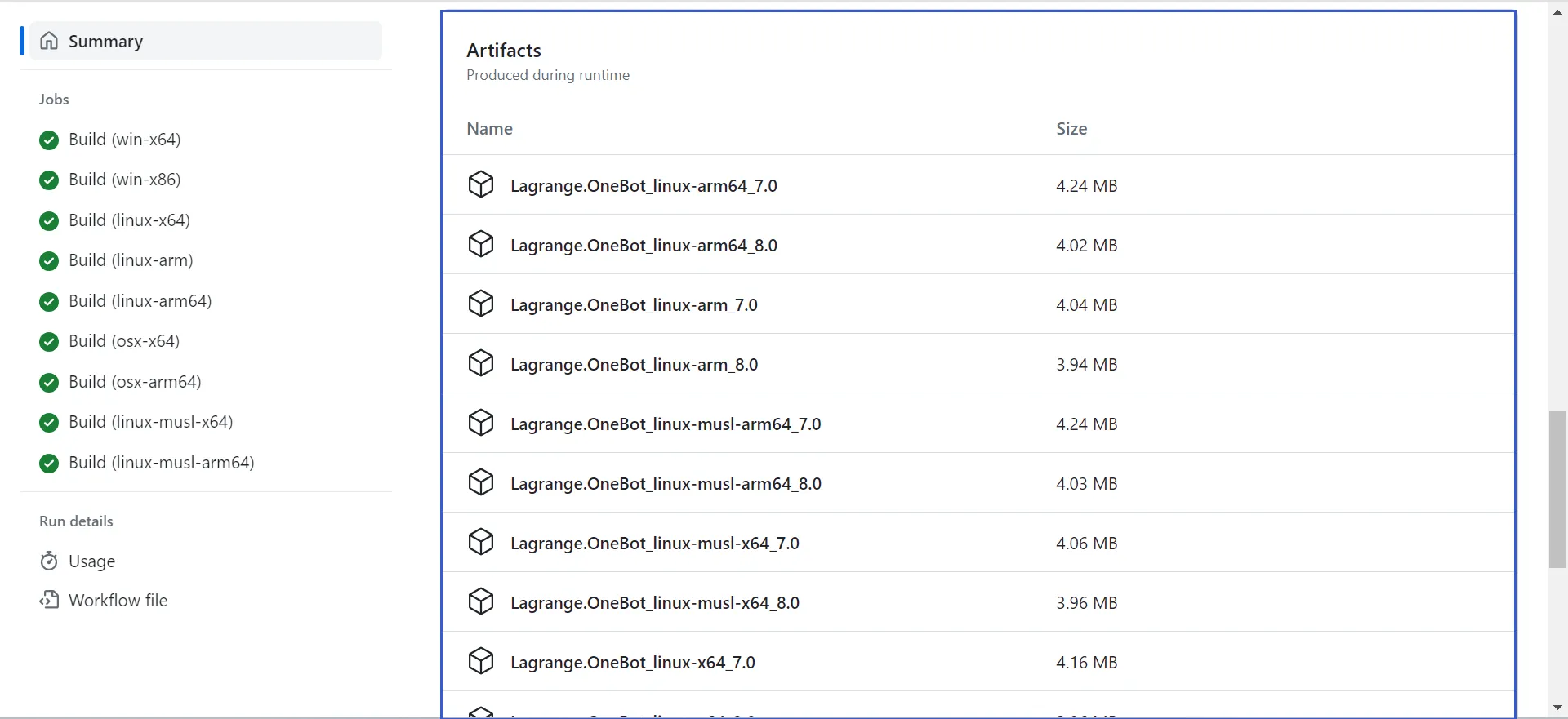Click the 'Produced during runtime' subtitle

coord(548,75)
